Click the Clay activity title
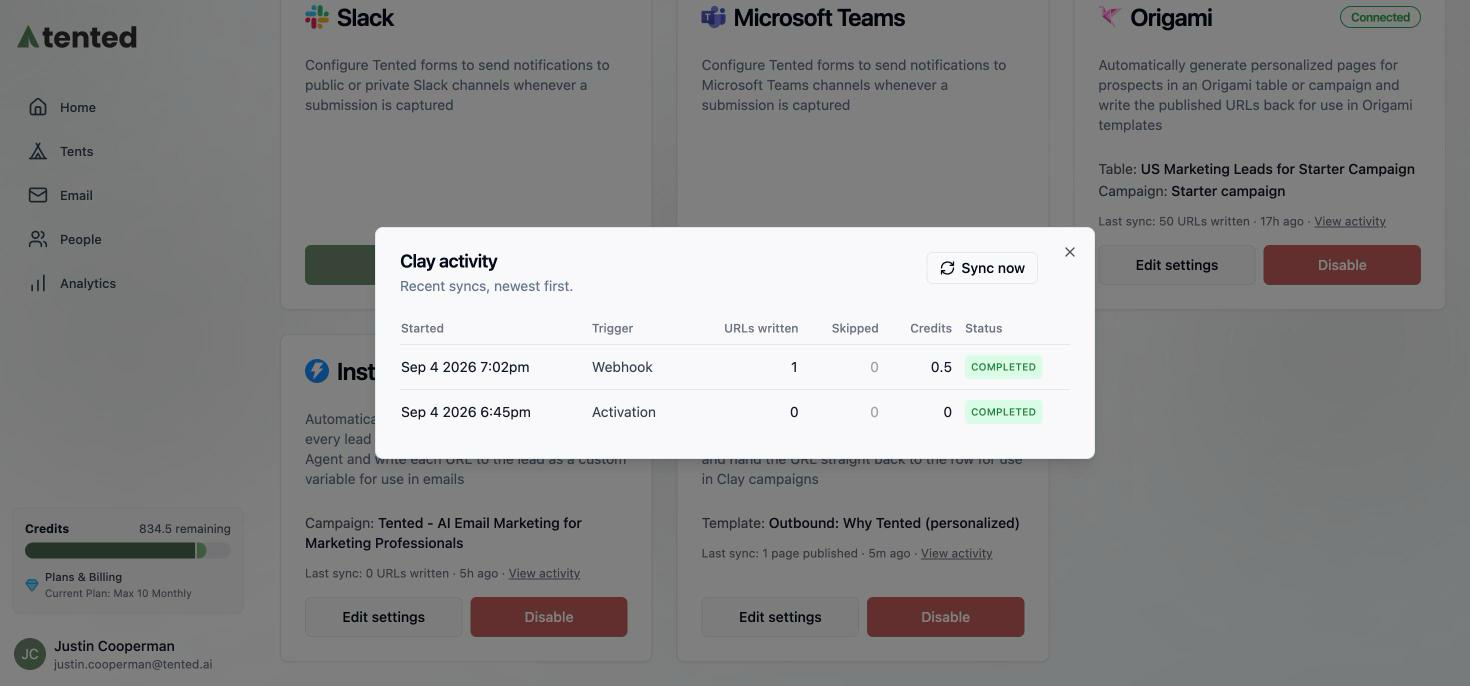Image resolution: width=1470 pixels, height=686 pixels. (449, 261)
